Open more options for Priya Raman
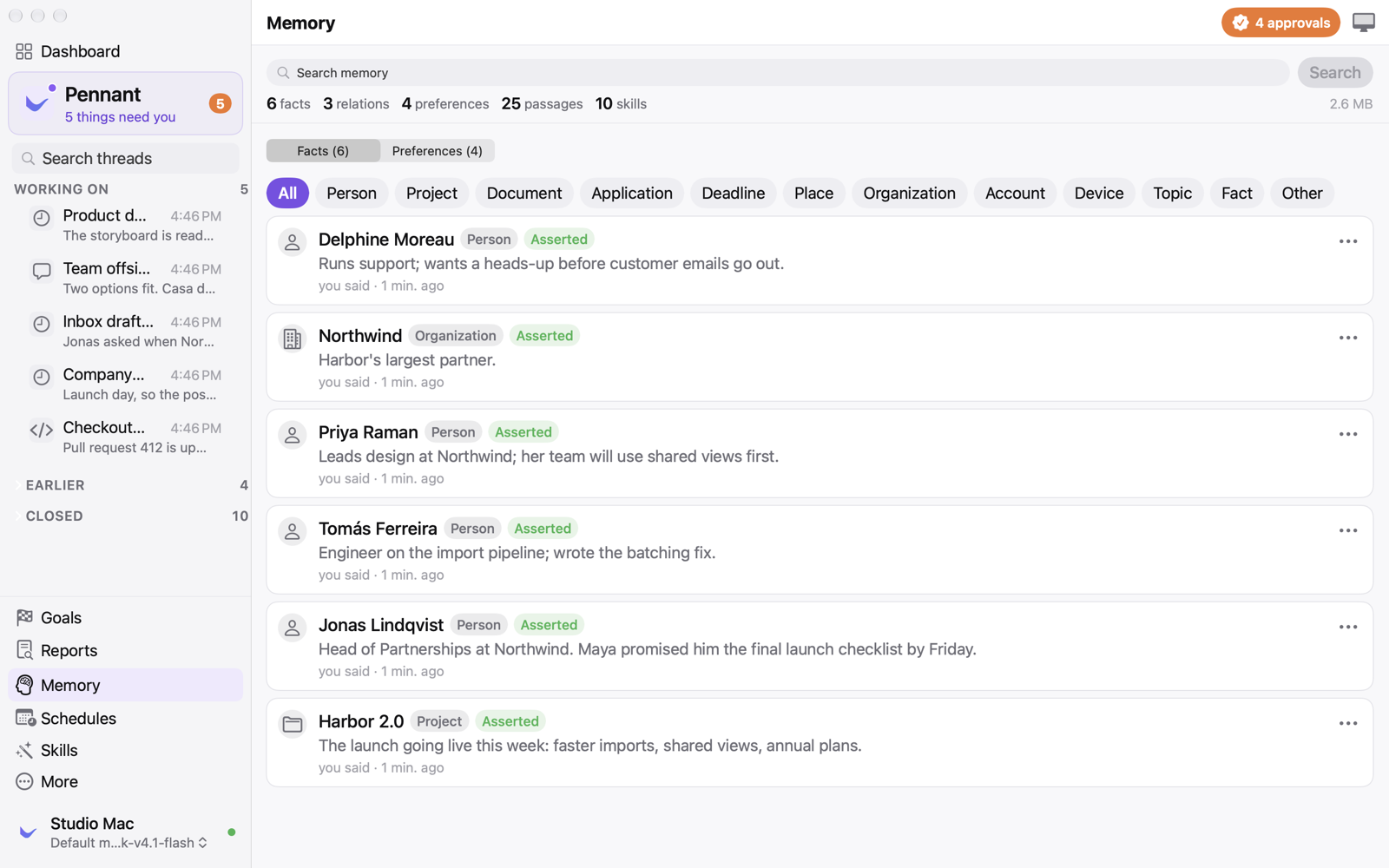The width and height of the screenshot is (1389, 868). 1347,434
